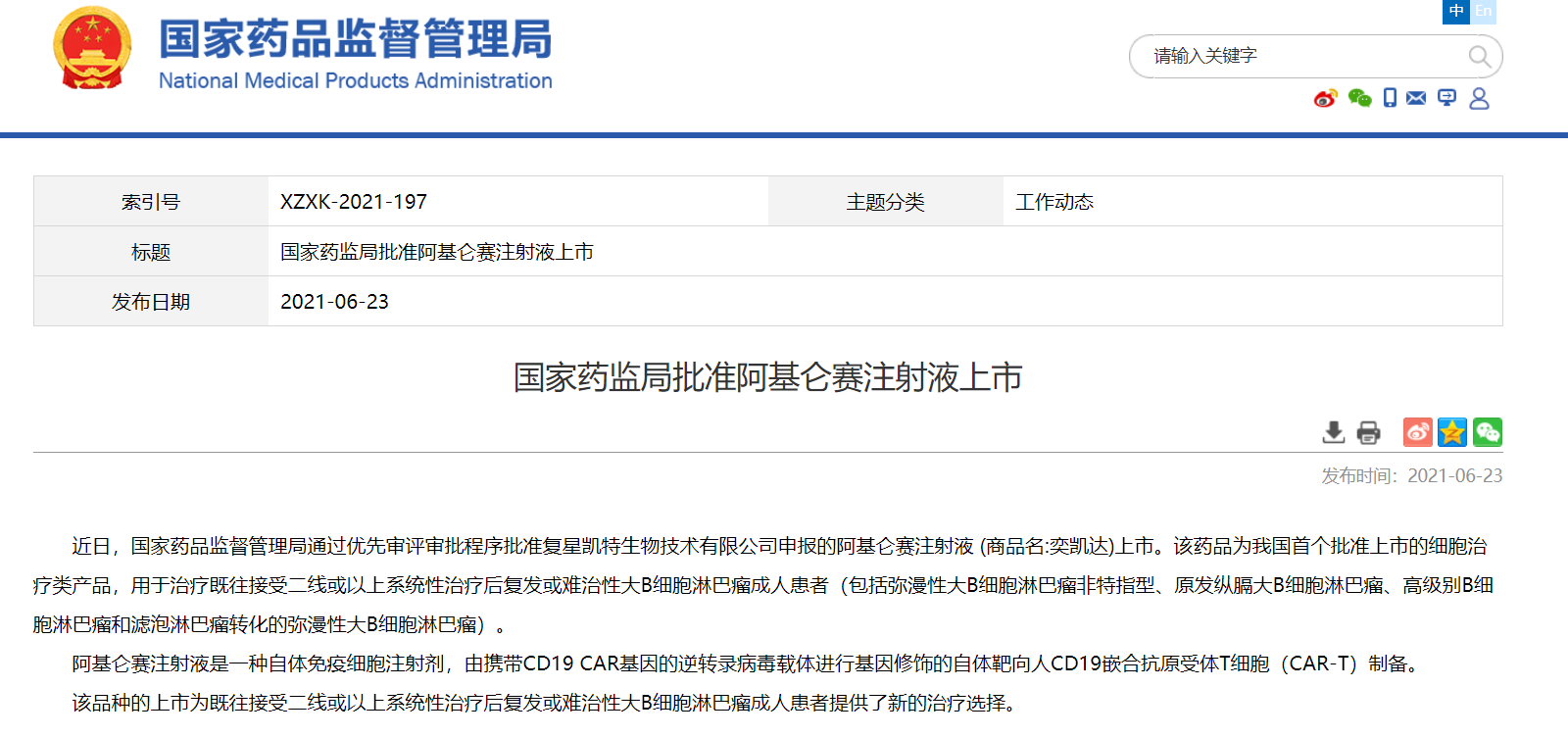Open the user account icon
This screenshot has width=1568, height=737.
coord(1480,98)
